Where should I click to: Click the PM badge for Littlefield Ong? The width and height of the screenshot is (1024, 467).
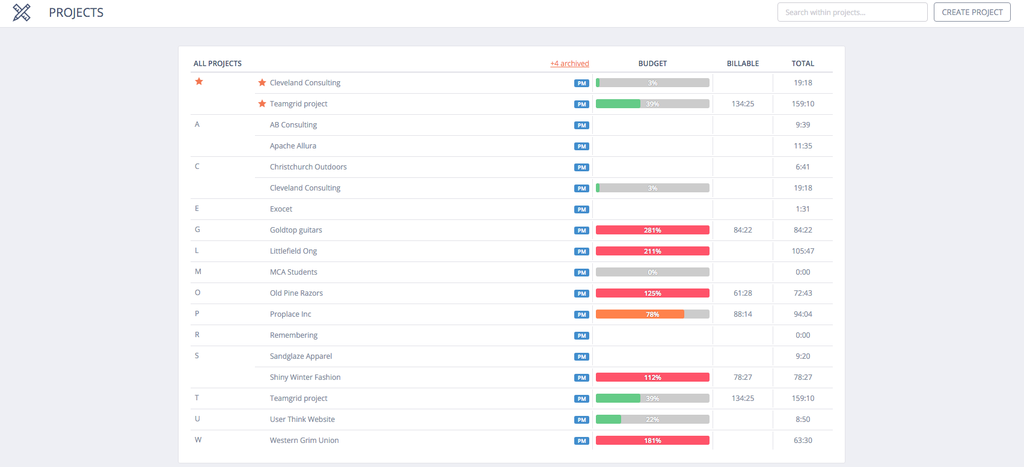[x=581, y=251]
